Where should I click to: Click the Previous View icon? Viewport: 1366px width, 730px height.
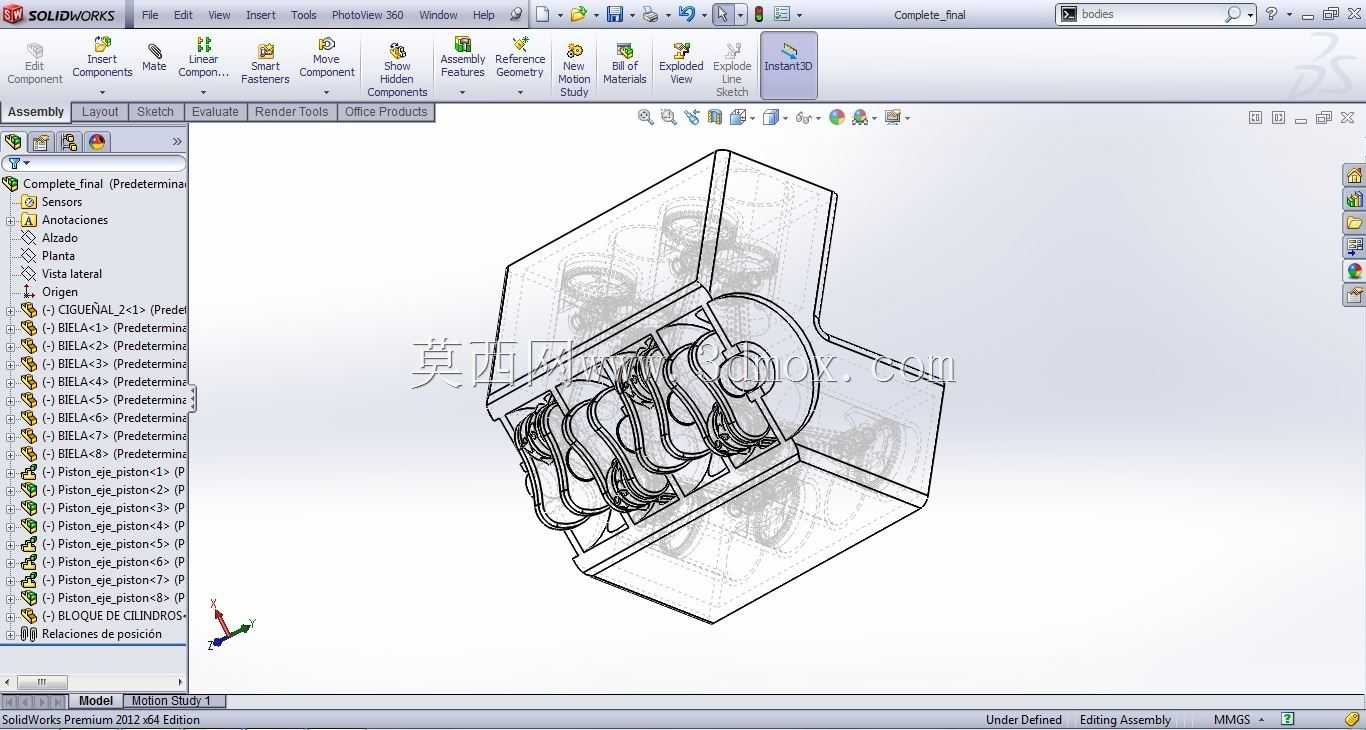692,117
